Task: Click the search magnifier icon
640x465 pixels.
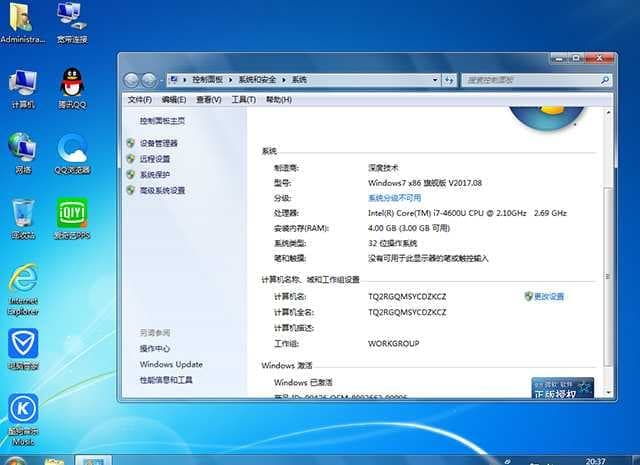Action: coord(604,80)
